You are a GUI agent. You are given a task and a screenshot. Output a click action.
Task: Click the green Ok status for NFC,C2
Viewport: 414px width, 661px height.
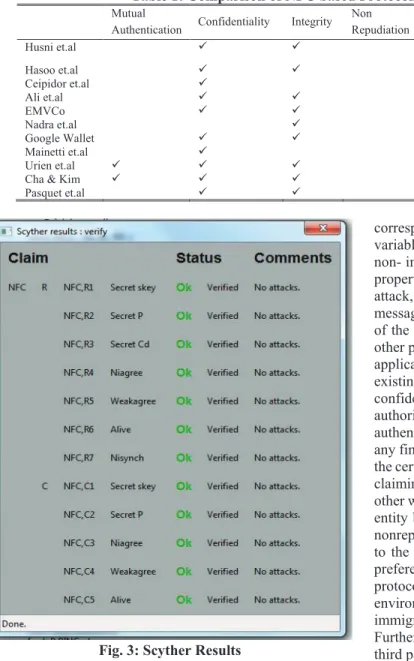184,515
